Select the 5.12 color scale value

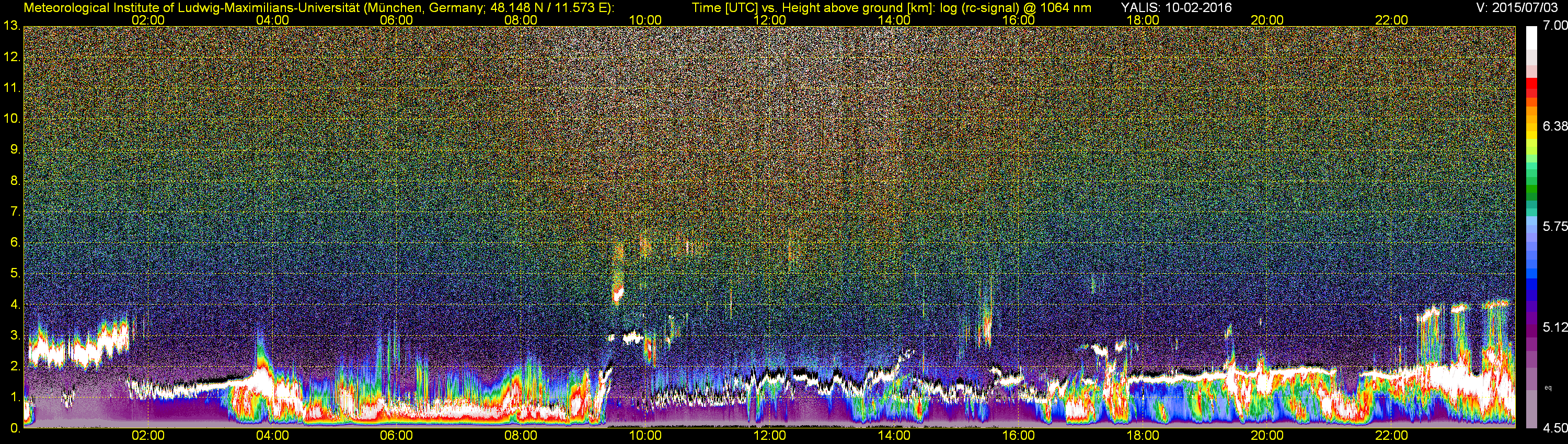1555,328
